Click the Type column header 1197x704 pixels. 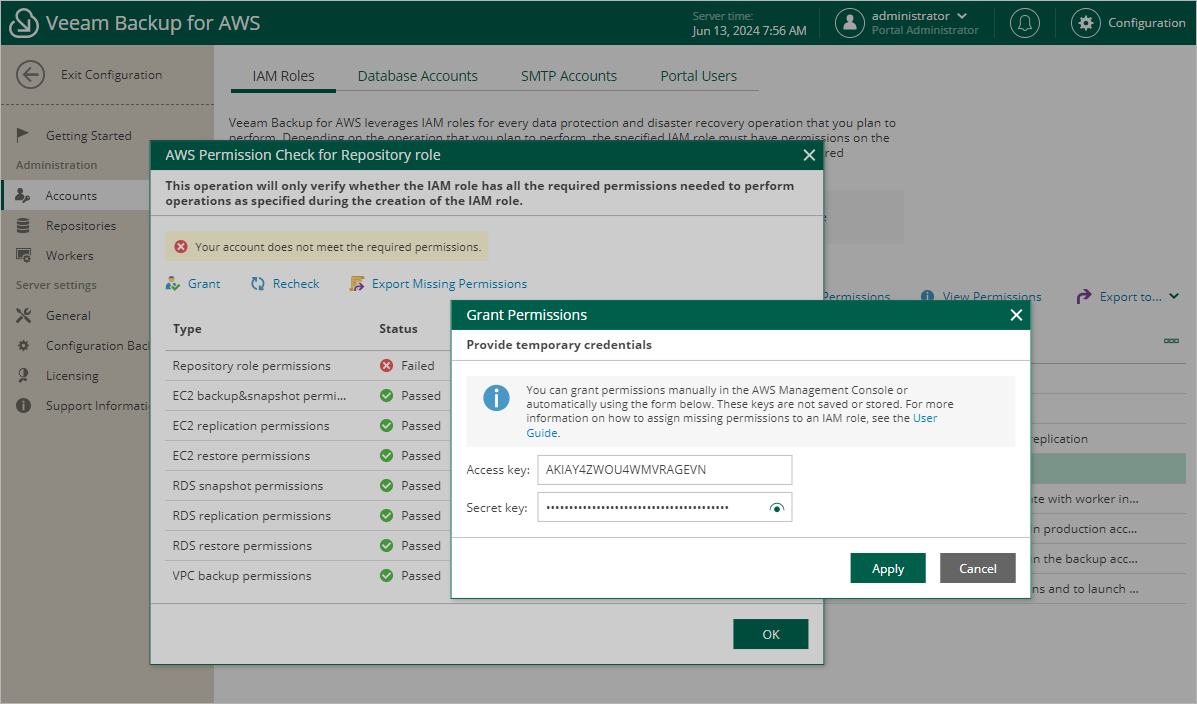click(187, 328)
